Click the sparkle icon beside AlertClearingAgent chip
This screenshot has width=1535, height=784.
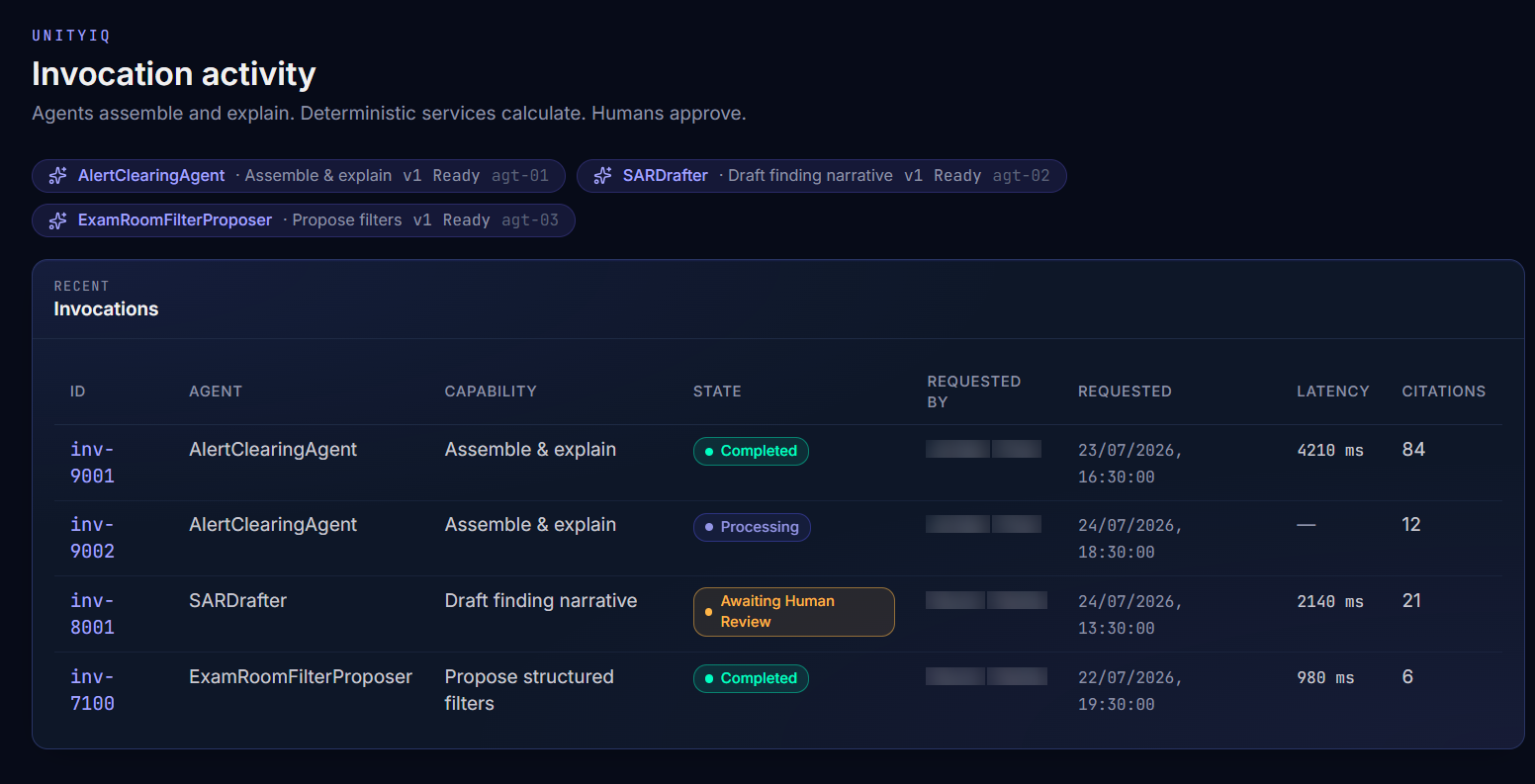(57, 176)
